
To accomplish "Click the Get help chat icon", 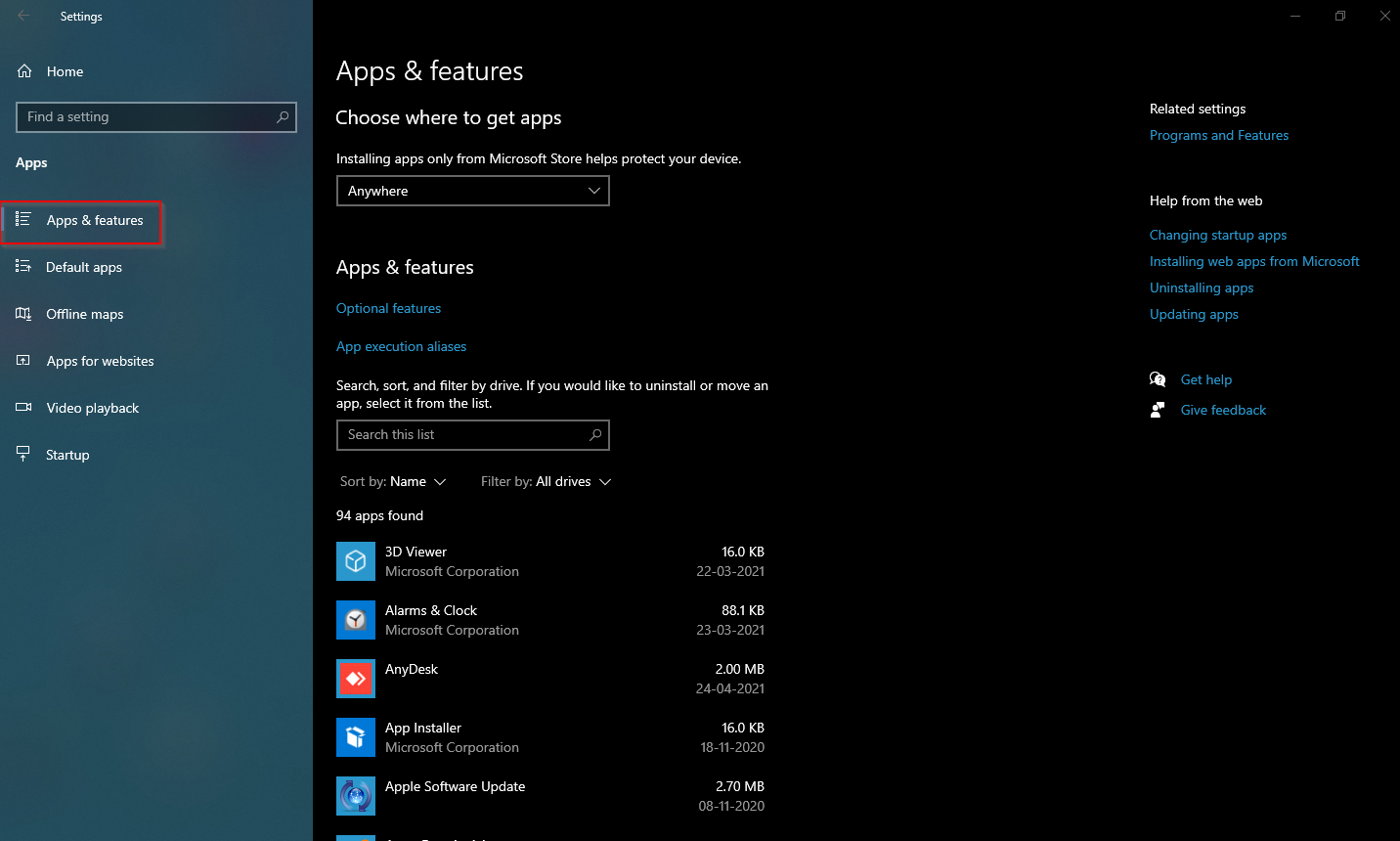I will coord(1158,379).
